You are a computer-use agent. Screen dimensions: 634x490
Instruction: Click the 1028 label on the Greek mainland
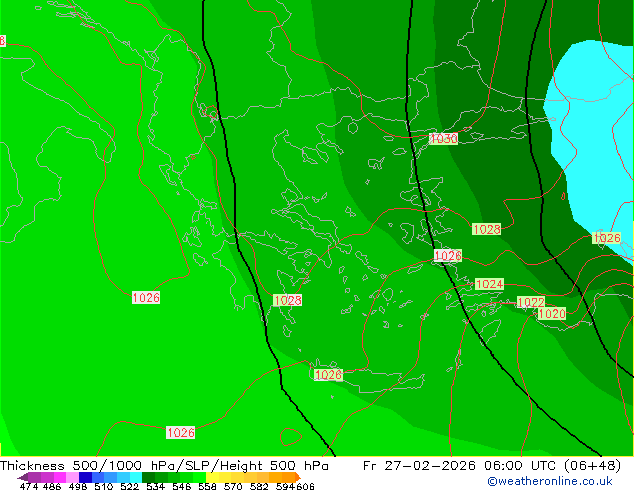click(287, 300)
